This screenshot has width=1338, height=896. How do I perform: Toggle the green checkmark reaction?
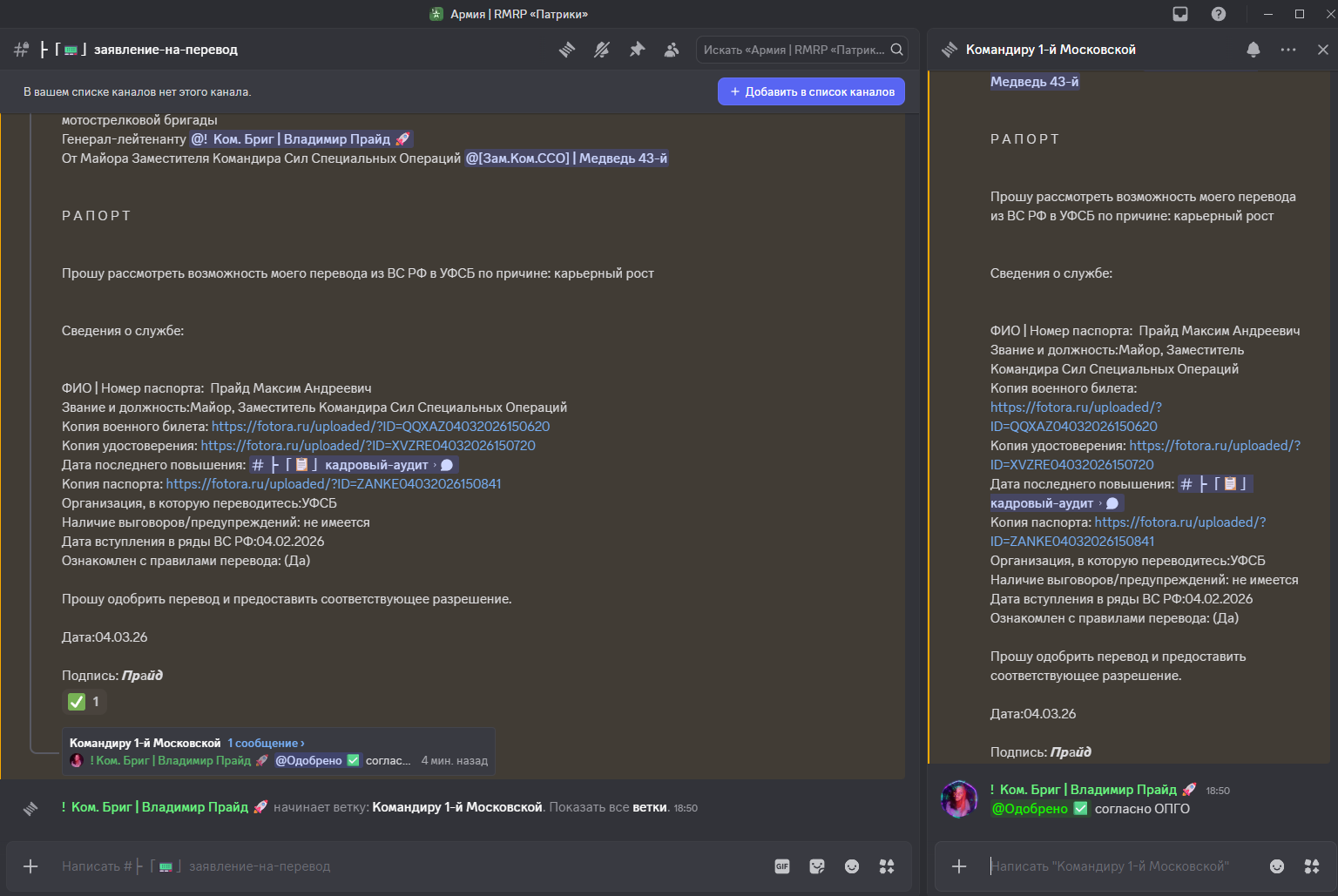tap(85, 702)
